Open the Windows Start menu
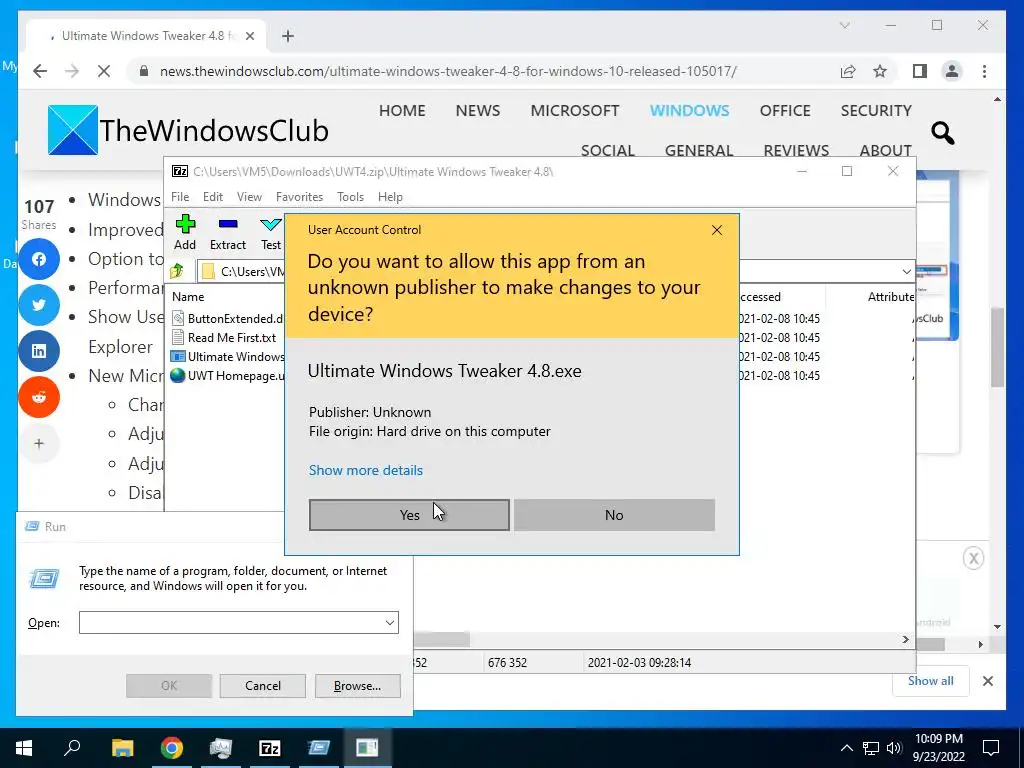Viewport: 1024px width, 768px height. tap(24, 748)
